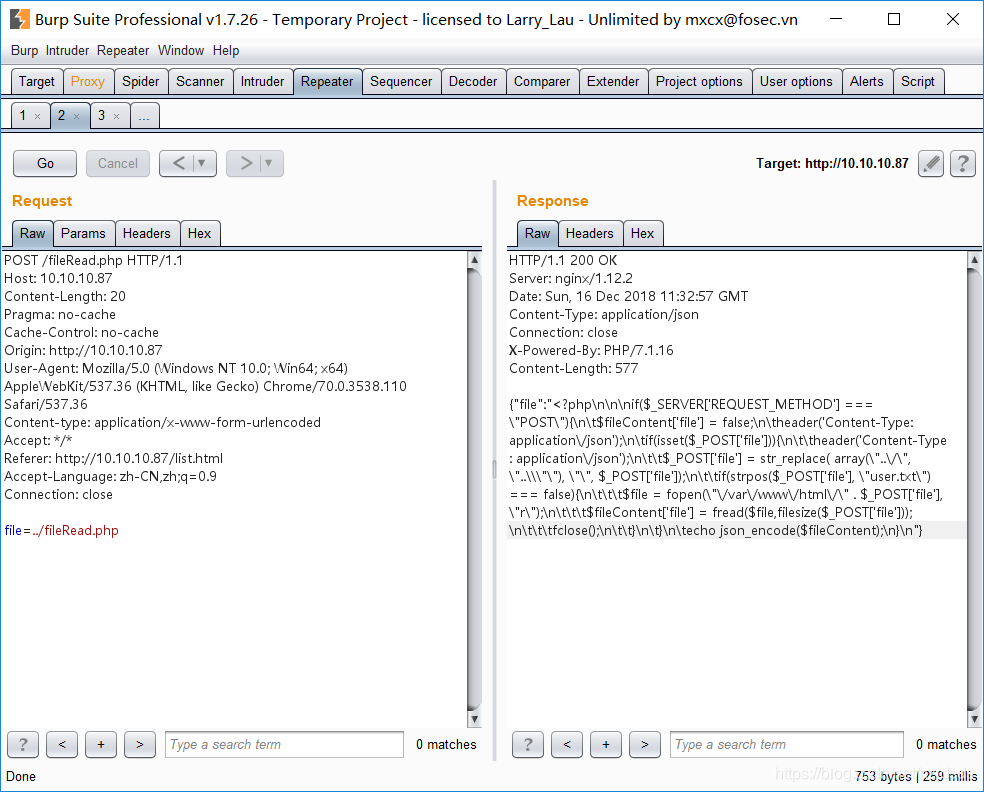
Task: Switch to the Decoder tab
Action: 473,82
